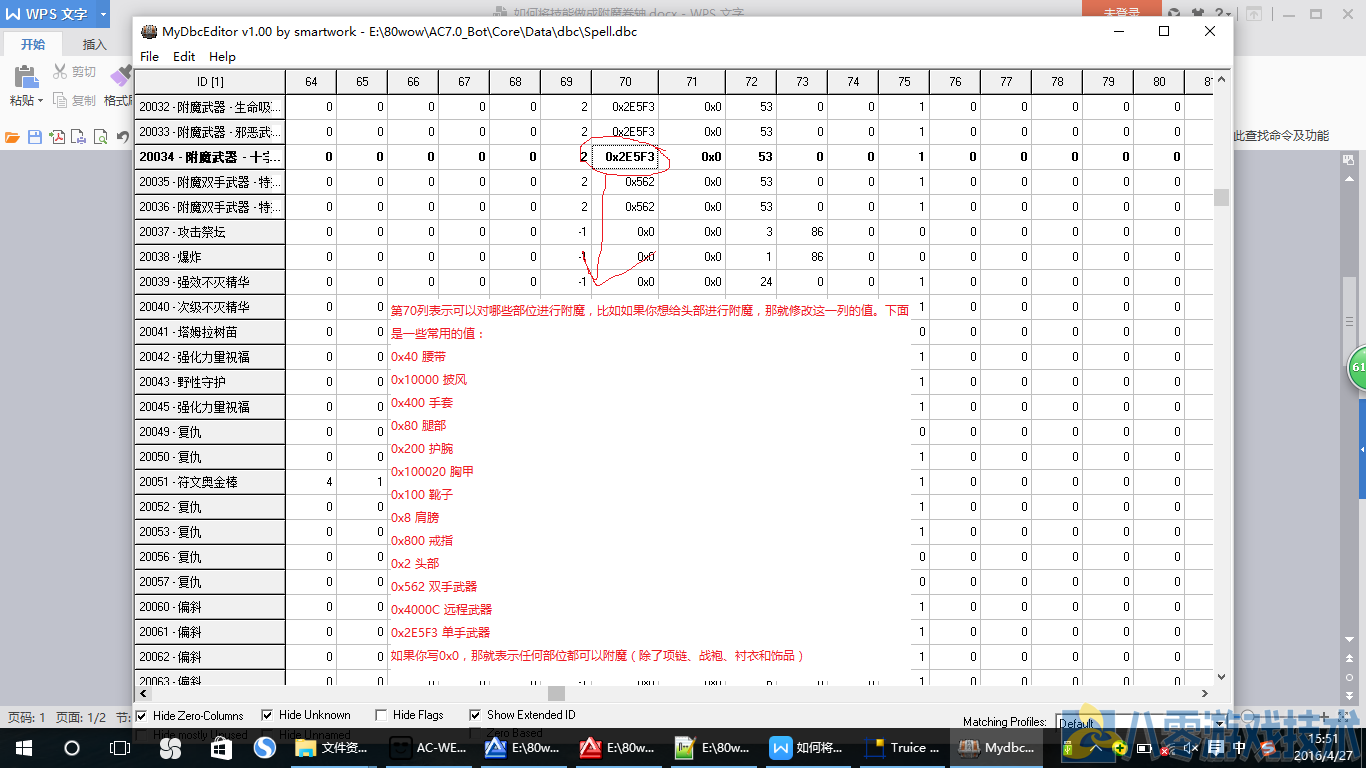Click the 未登录 login button
This screenshot has width=1366, height=768.
tap(1121, 12)
